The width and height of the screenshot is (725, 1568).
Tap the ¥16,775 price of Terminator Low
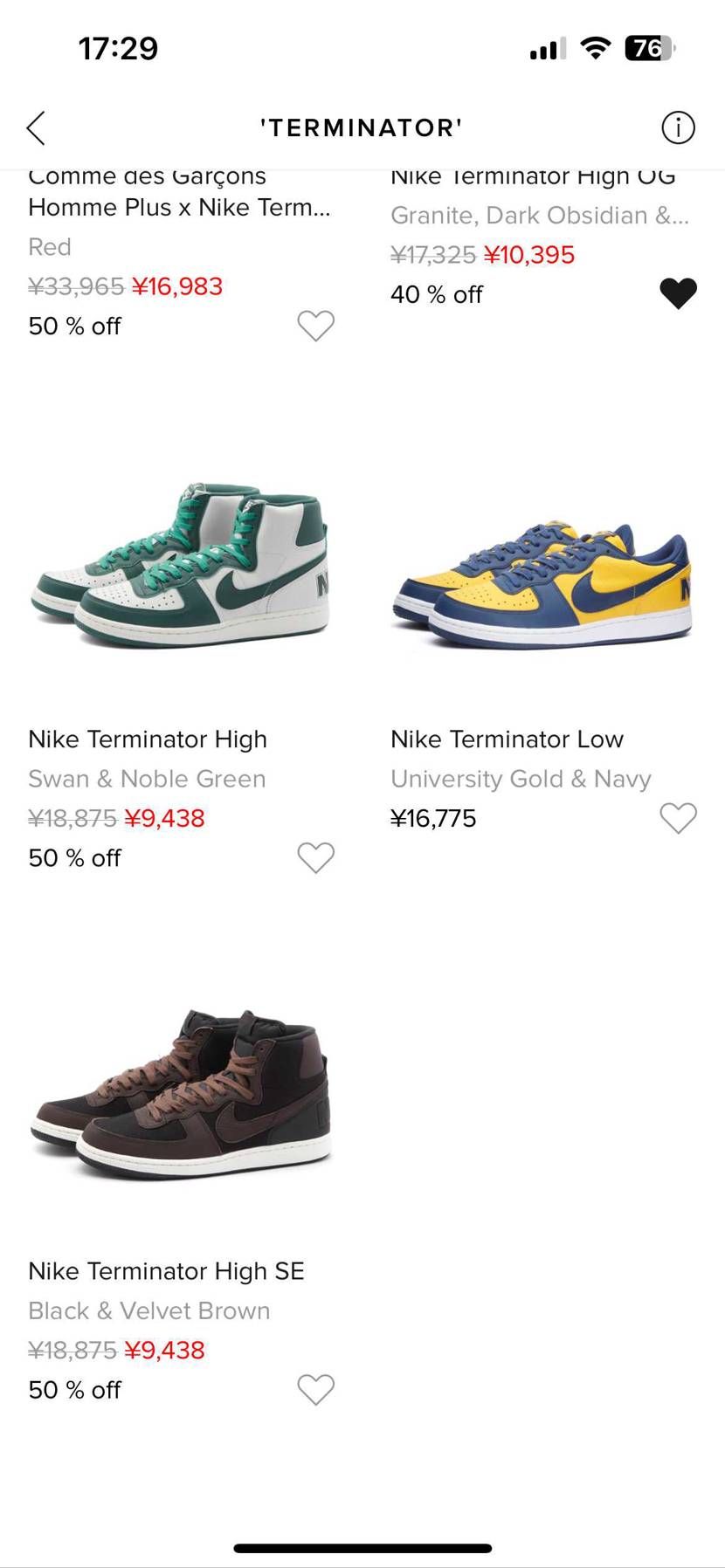point(433,818)
